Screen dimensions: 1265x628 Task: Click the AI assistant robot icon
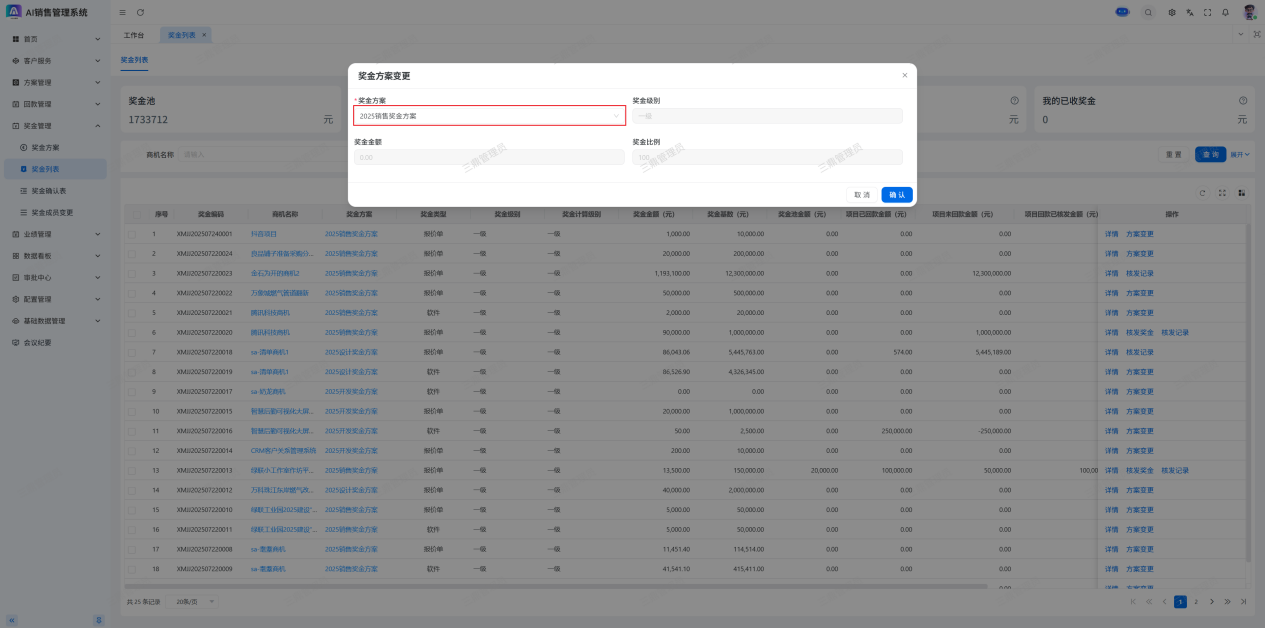pyautogui.click(x=1122, y=12)
